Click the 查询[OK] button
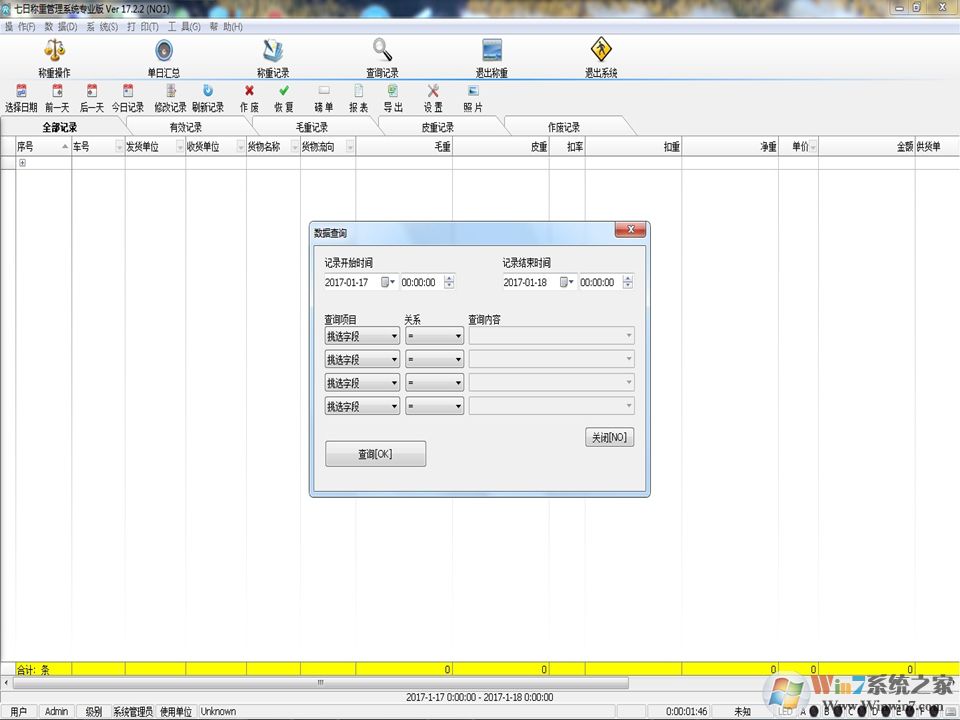 pos(375,454)
